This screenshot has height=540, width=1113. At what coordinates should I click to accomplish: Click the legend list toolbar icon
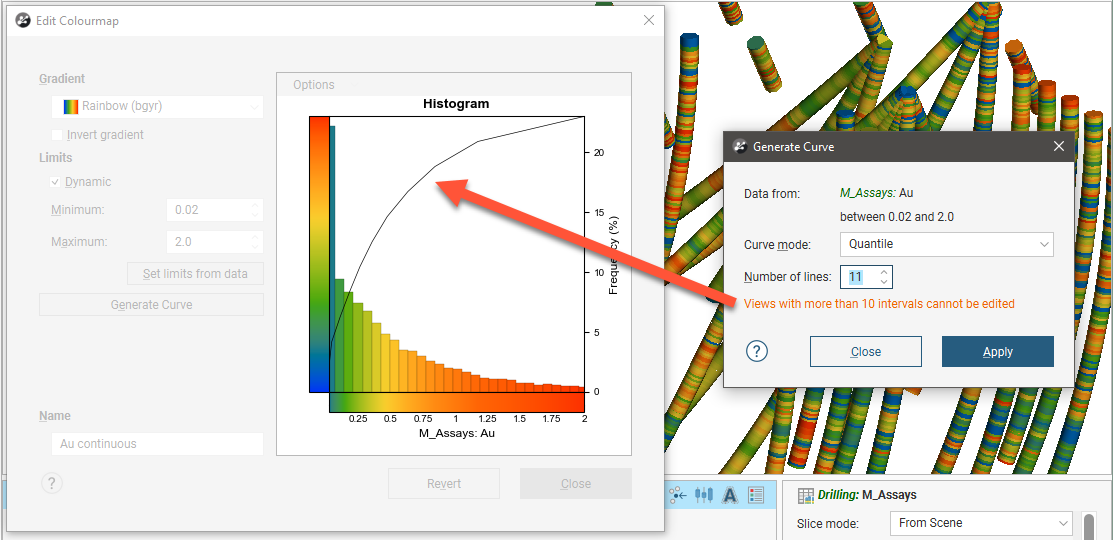click(756, 494)
